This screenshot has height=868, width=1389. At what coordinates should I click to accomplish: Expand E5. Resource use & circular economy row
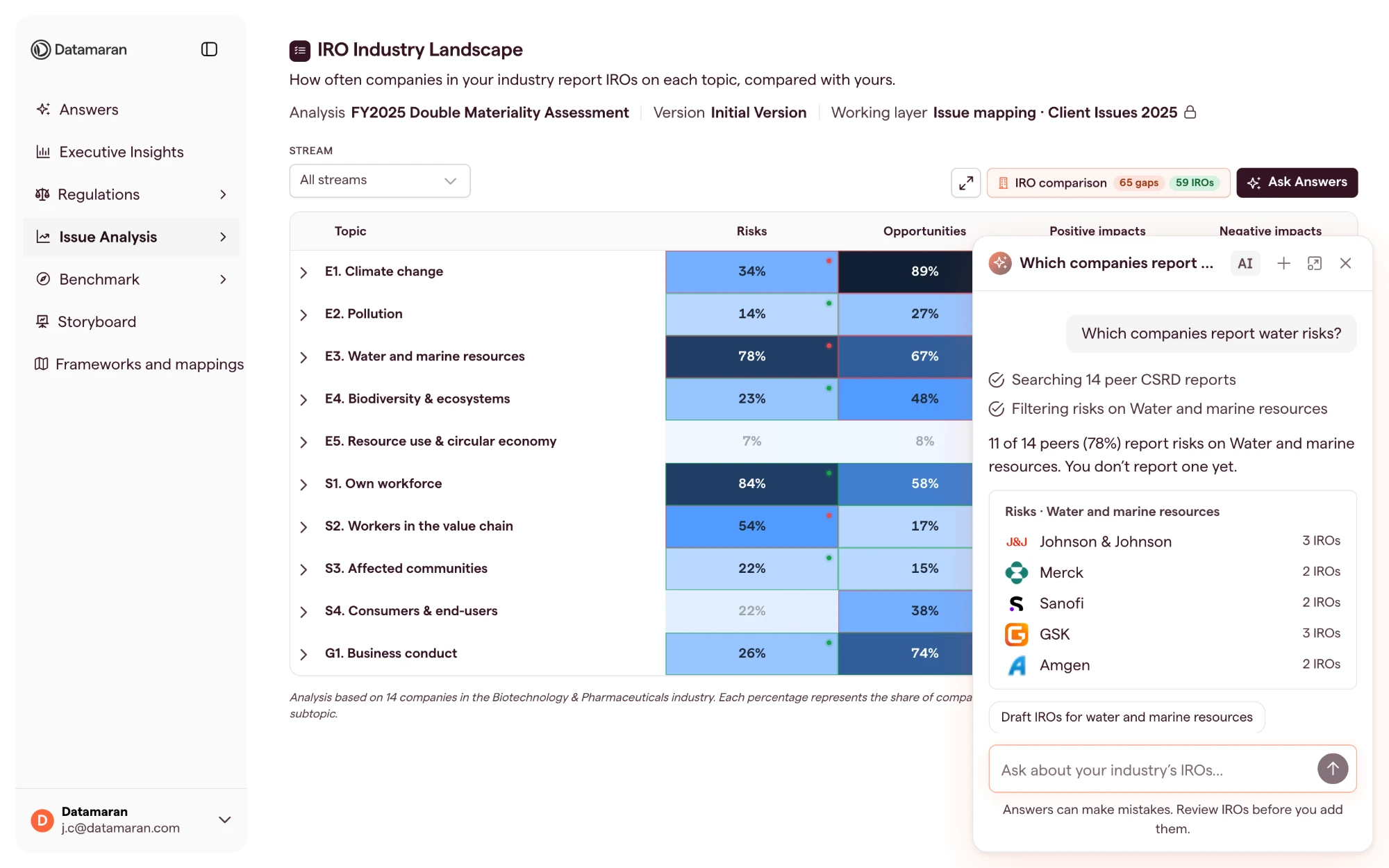tap(303, 442)
